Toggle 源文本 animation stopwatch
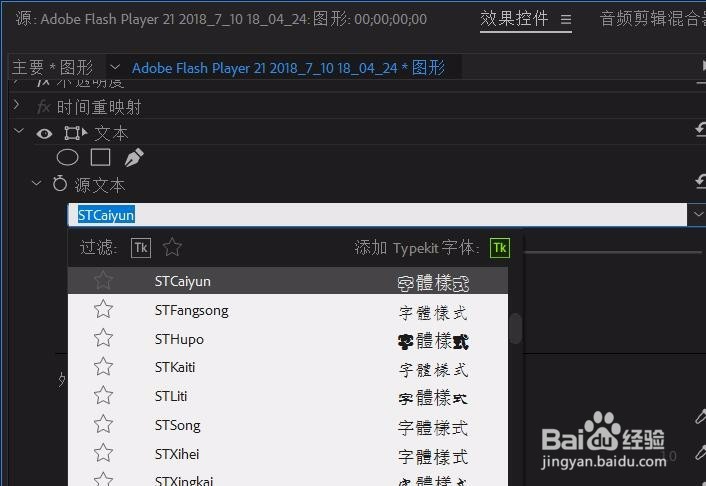The width and height of the screenshot is (706, 486). [59, 184]
